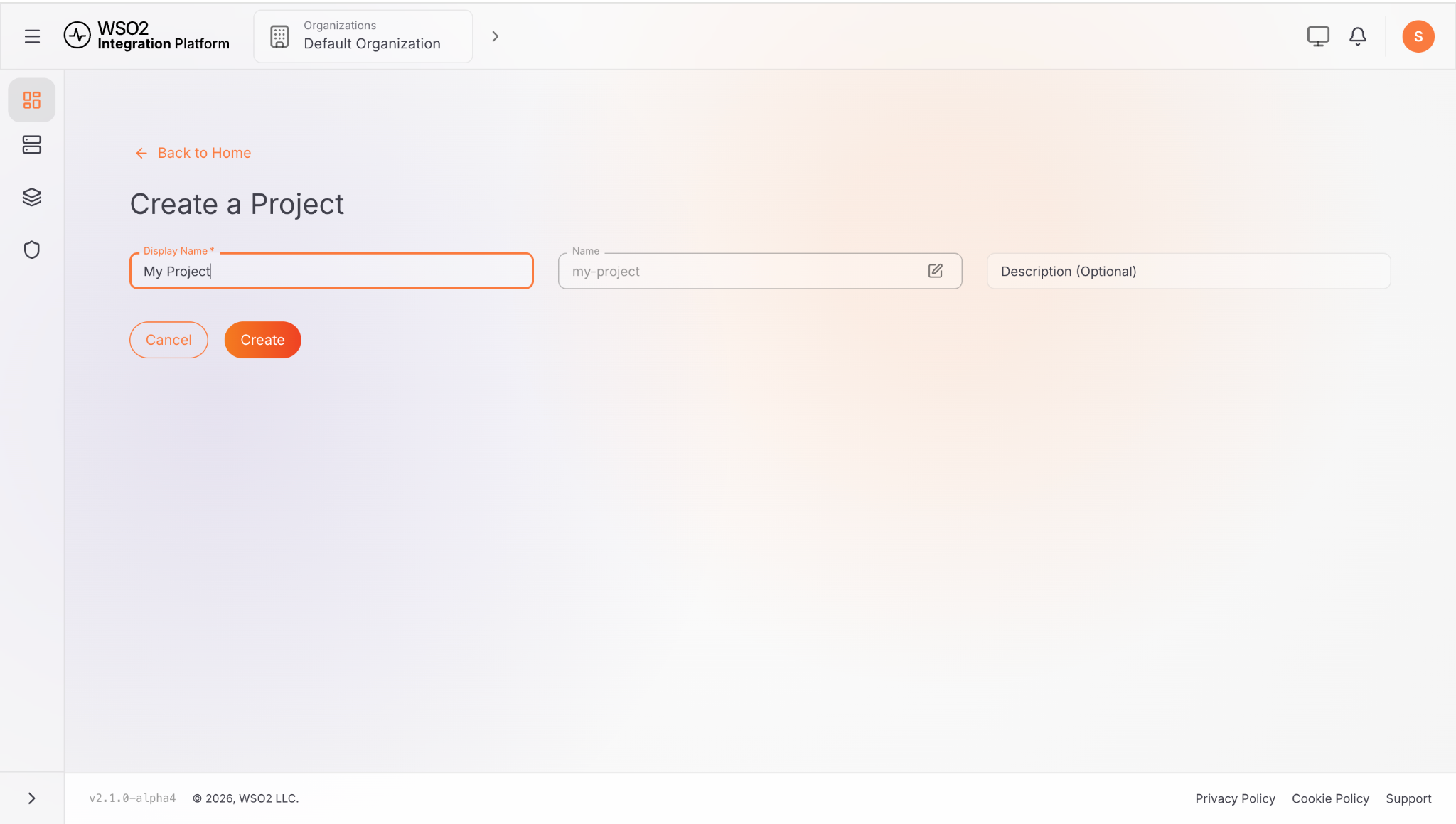Click the © 2026, WSO2 LLC. text

click(x=245, y=798)
